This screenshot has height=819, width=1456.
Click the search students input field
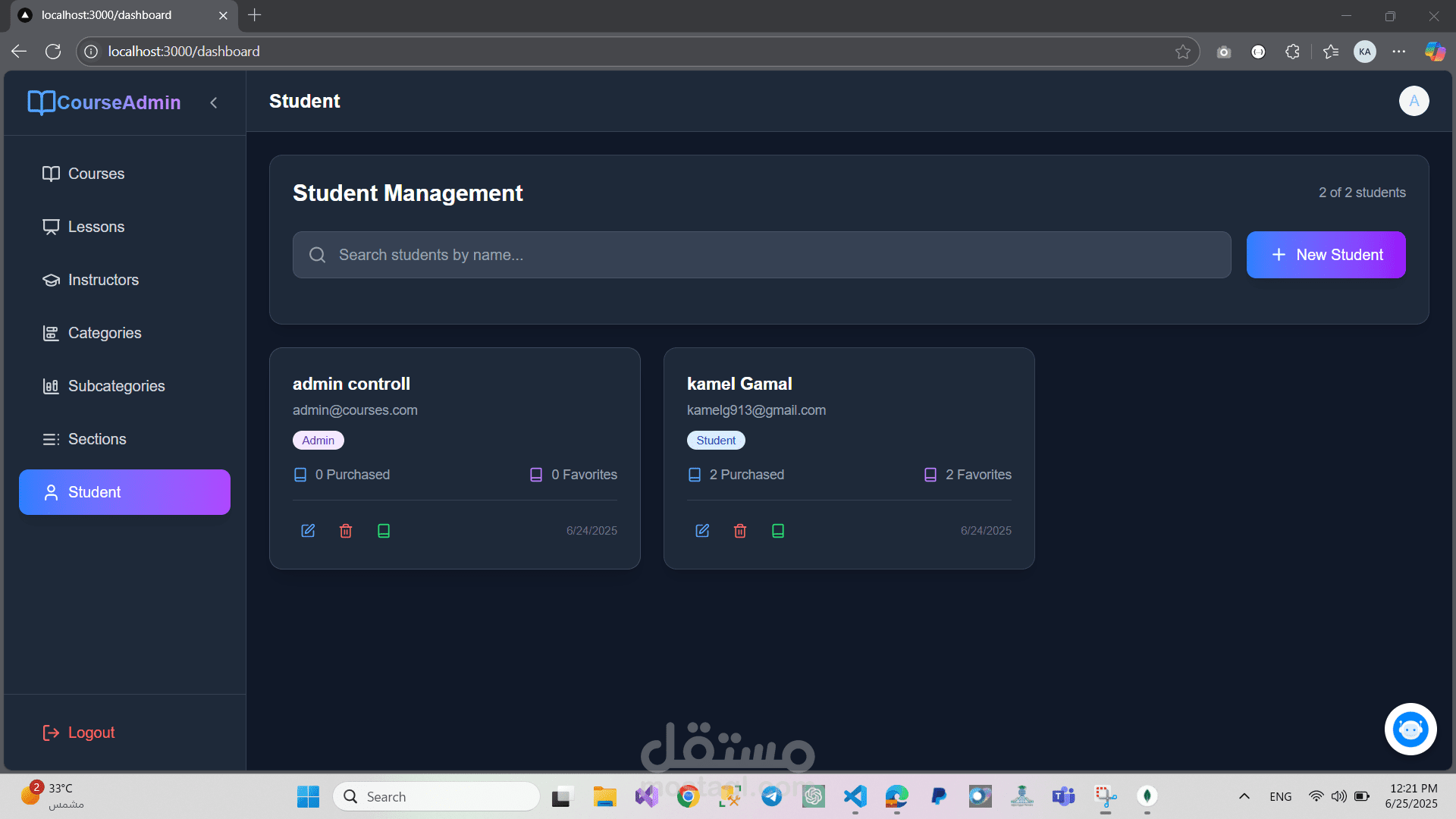pos(761,255)
